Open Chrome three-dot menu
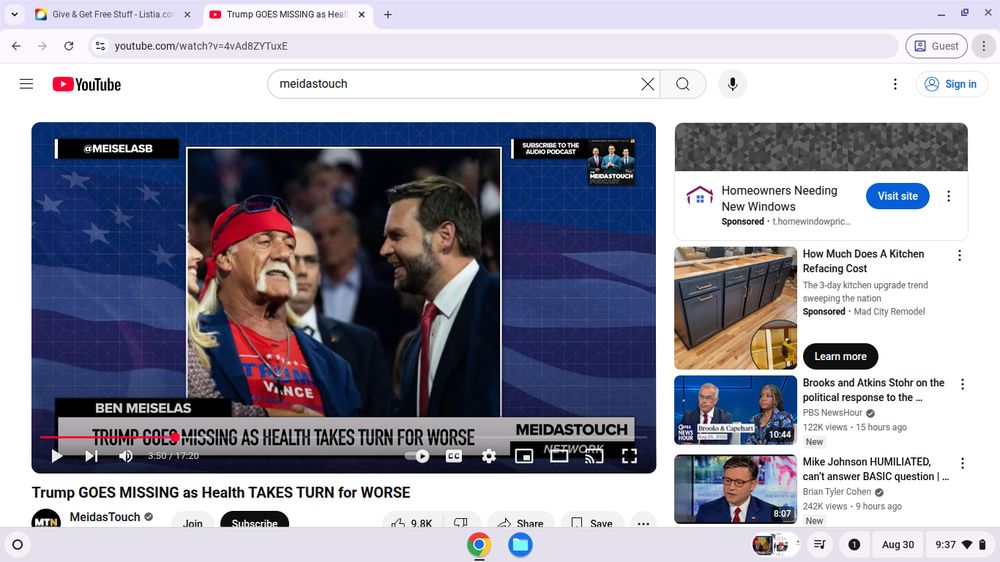The height and width of the screenshot is (562, 1000). pyautogui.click(x=983, y=46)
